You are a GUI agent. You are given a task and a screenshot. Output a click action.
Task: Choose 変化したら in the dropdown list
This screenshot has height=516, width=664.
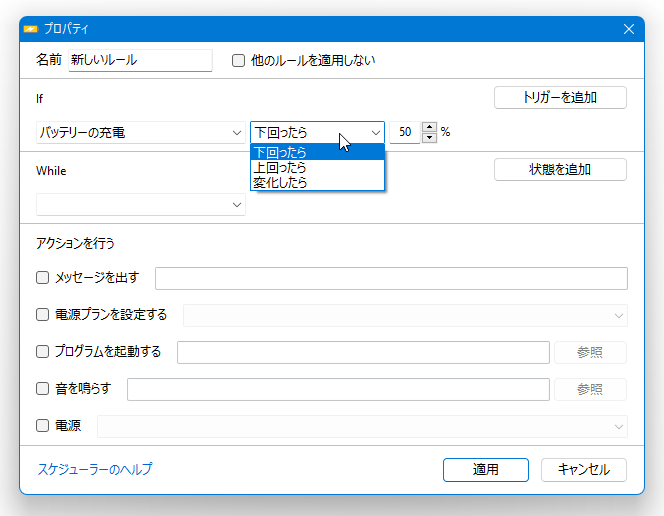coord(317,182)
